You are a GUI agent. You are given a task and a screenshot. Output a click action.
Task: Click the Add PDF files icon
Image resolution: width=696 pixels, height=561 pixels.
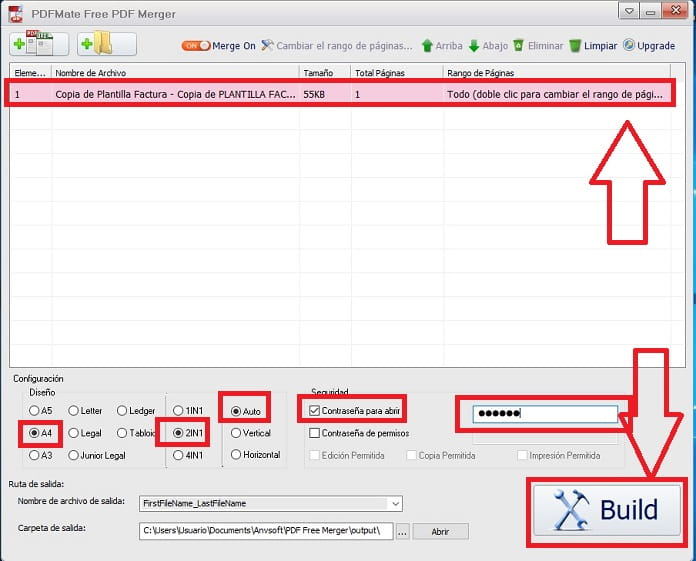click(x=39, y=44)
